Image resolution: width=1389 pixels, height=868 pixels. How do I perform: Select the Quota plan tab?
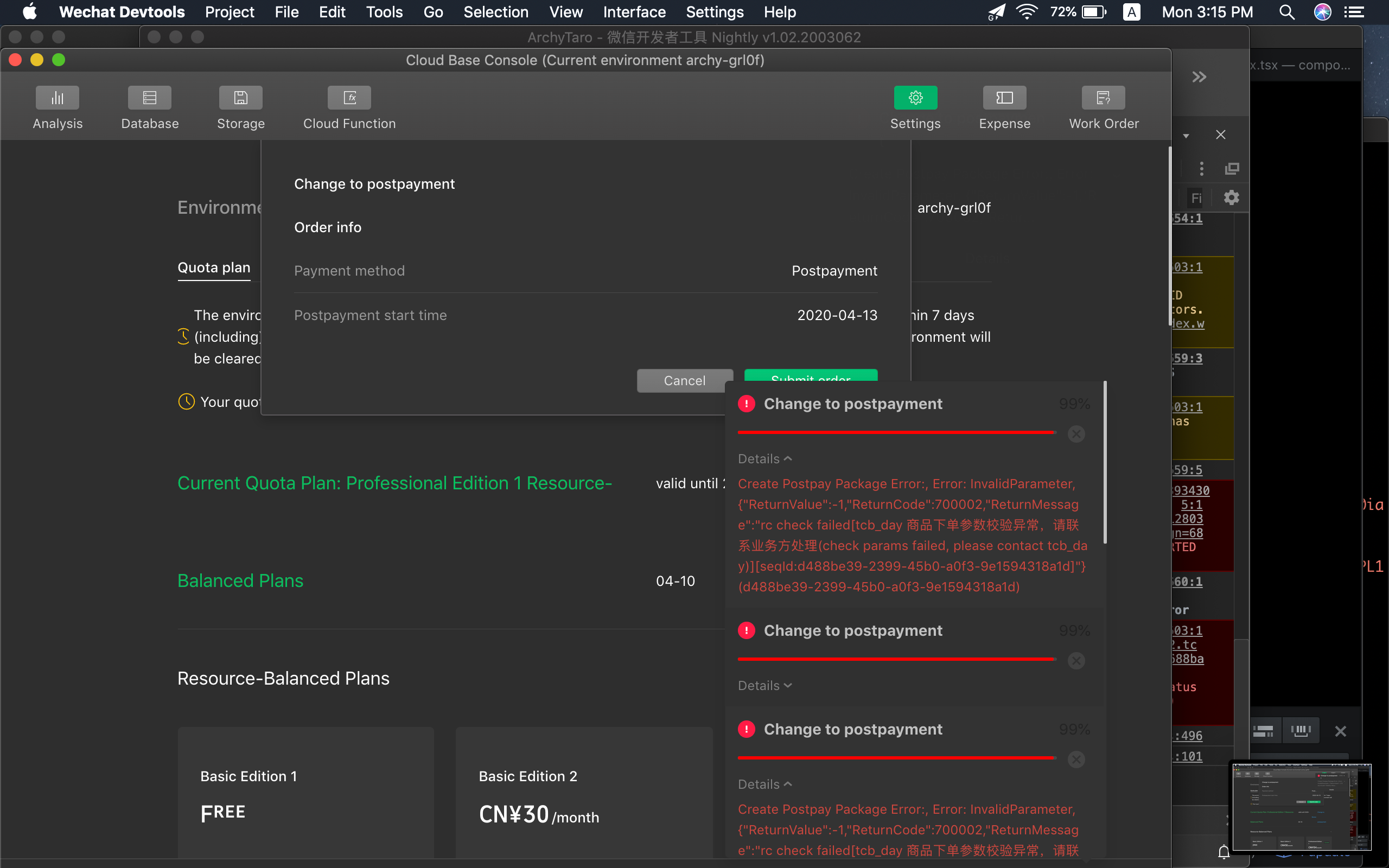214,267
